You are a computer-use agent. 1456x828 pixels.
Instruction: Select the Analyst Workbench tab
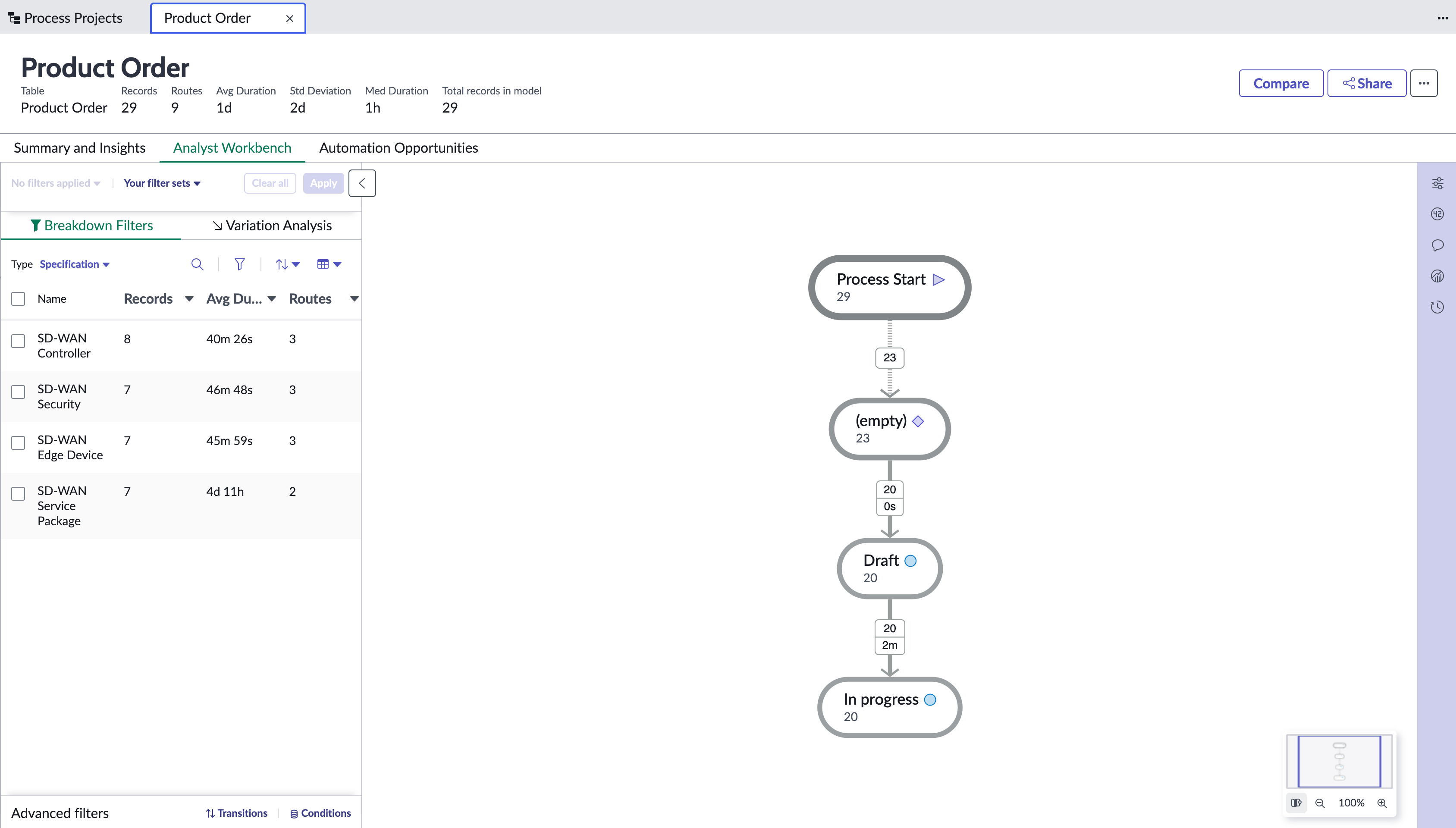coord(232,148)
